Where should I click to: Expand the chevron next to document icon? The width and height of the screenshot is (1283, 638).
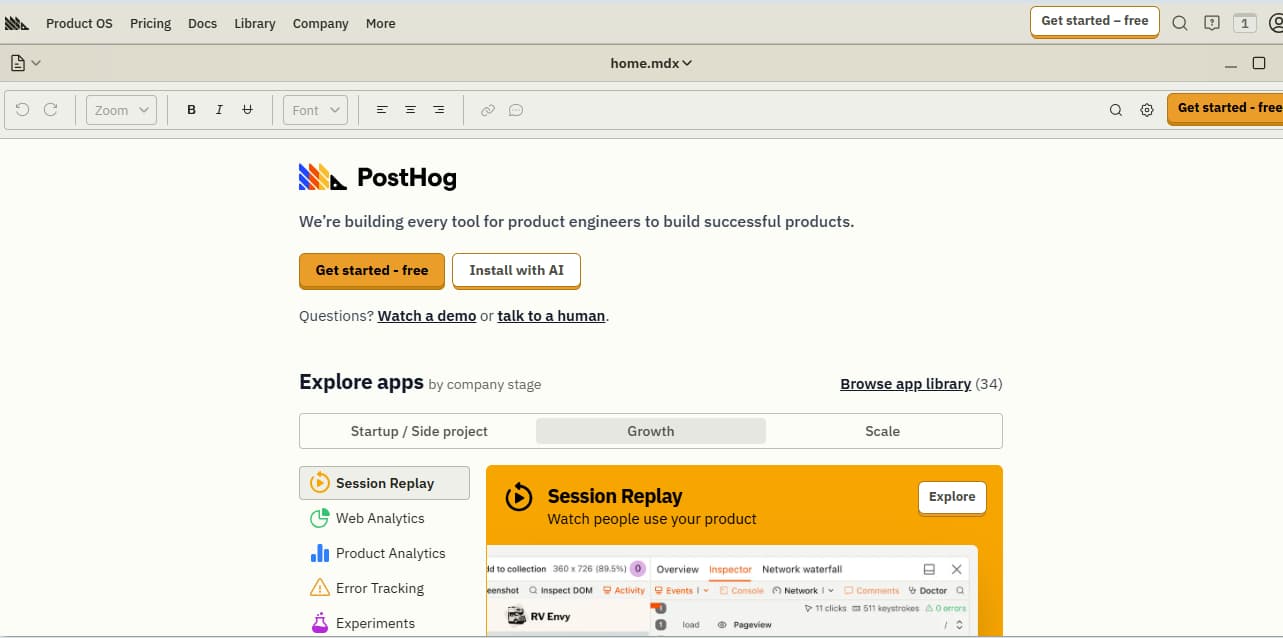pyautogui.click(x=36, y=63)
